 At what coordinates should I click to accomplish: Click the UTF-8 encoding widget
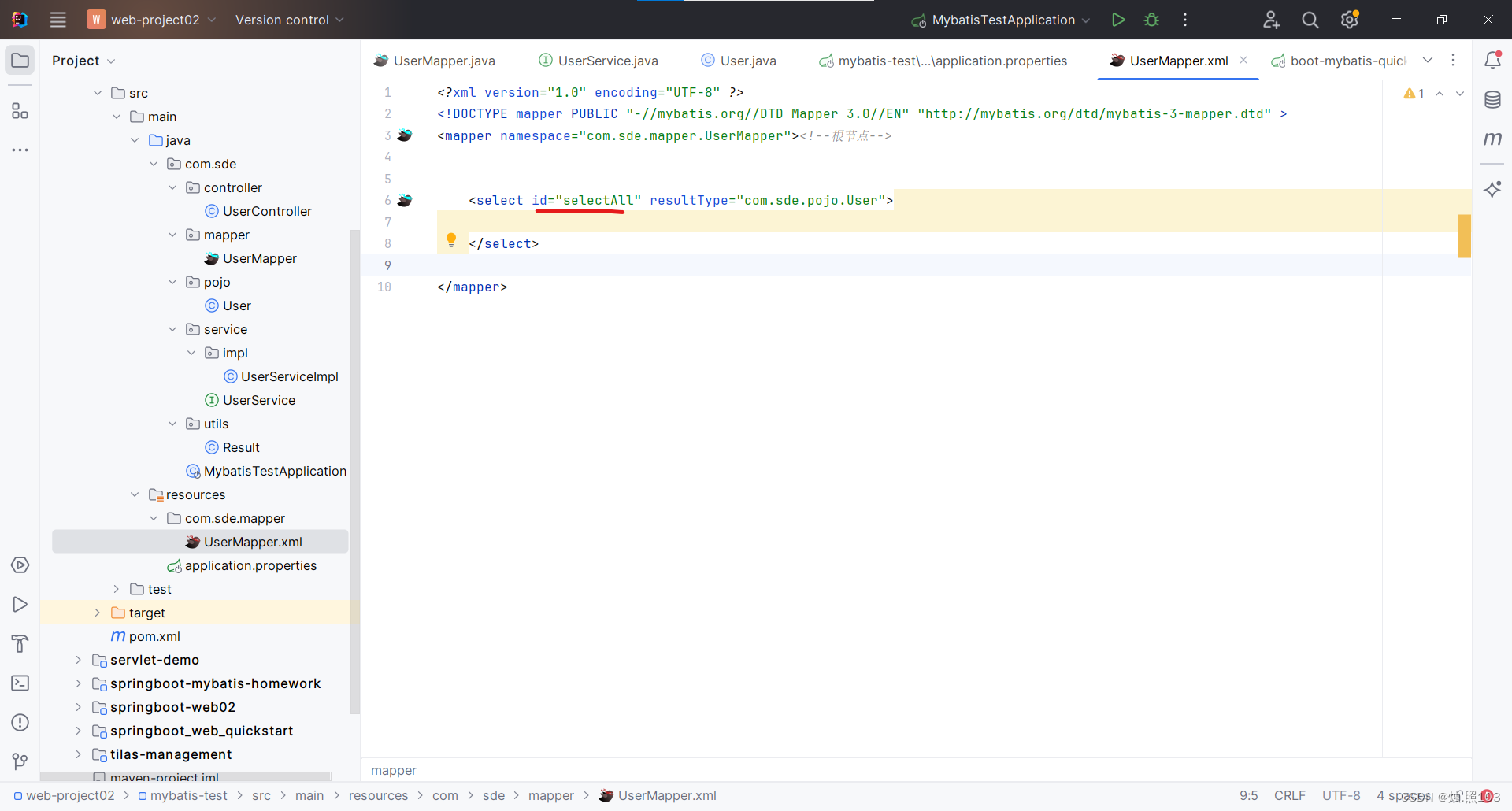[x=1341, y=795]
